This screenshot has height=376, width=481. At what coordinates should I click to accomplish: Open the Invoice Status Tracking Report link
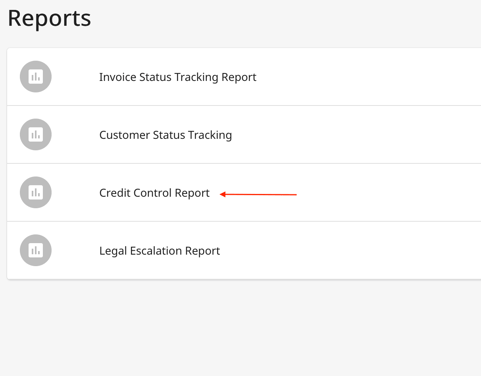[178, 77]
